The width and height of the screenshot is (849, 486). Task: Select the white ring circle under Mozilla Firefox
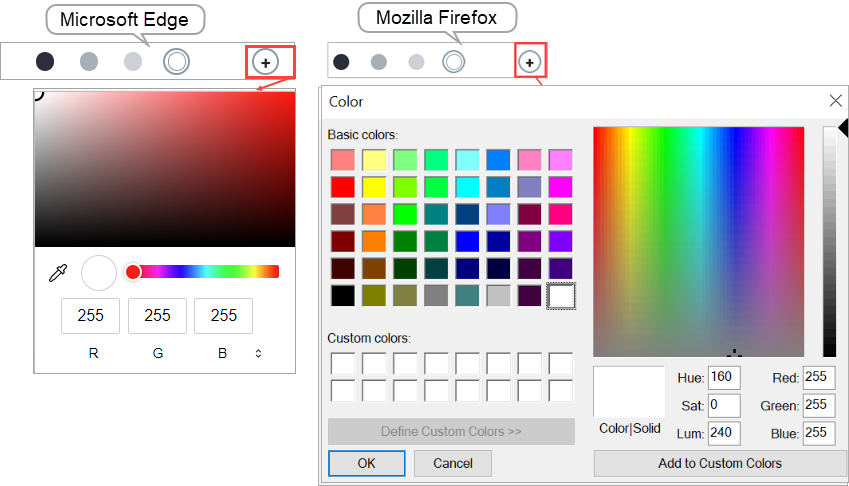click(453, 62)
